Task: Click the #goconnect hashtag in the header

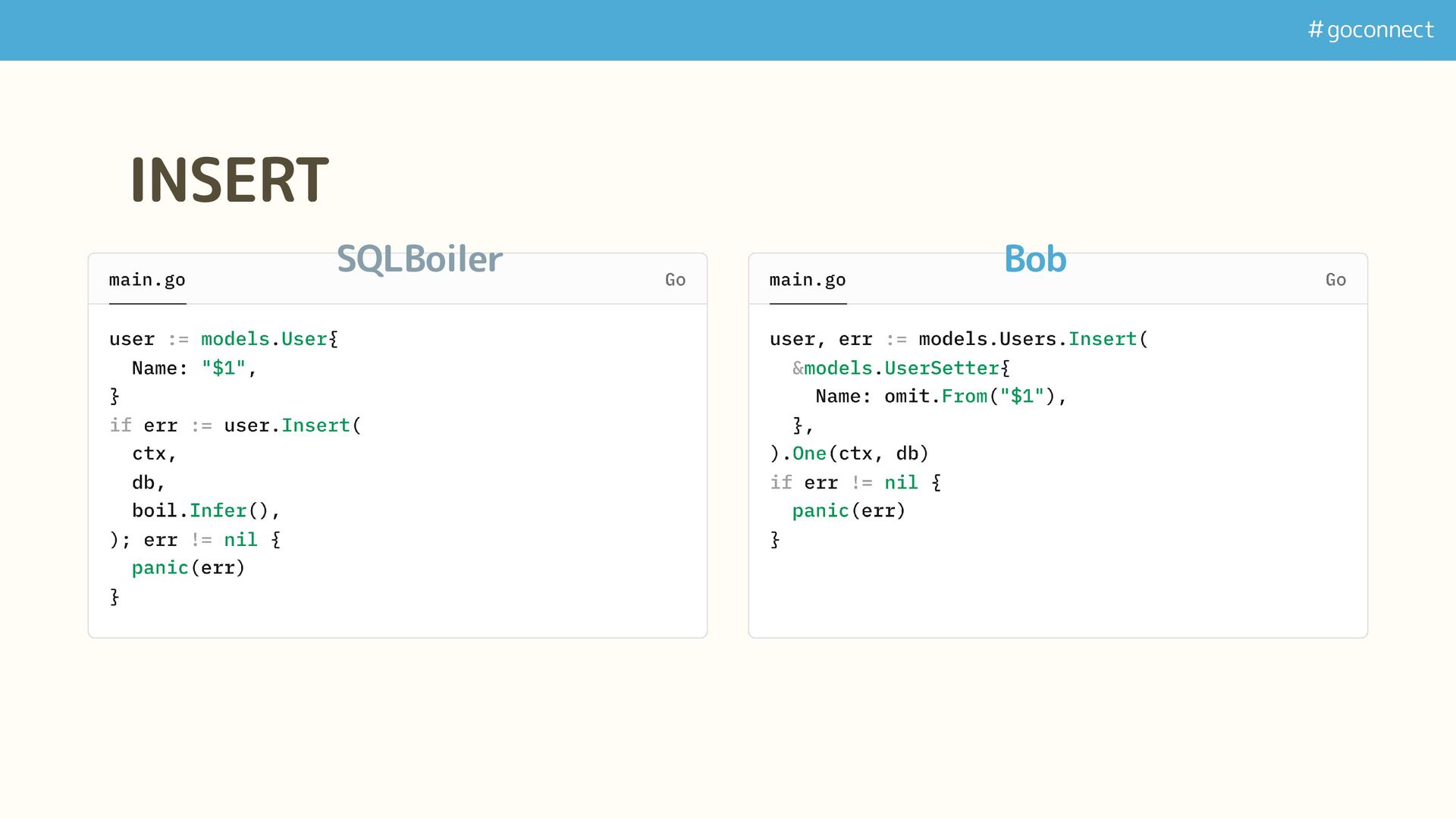Action: 1370,30
